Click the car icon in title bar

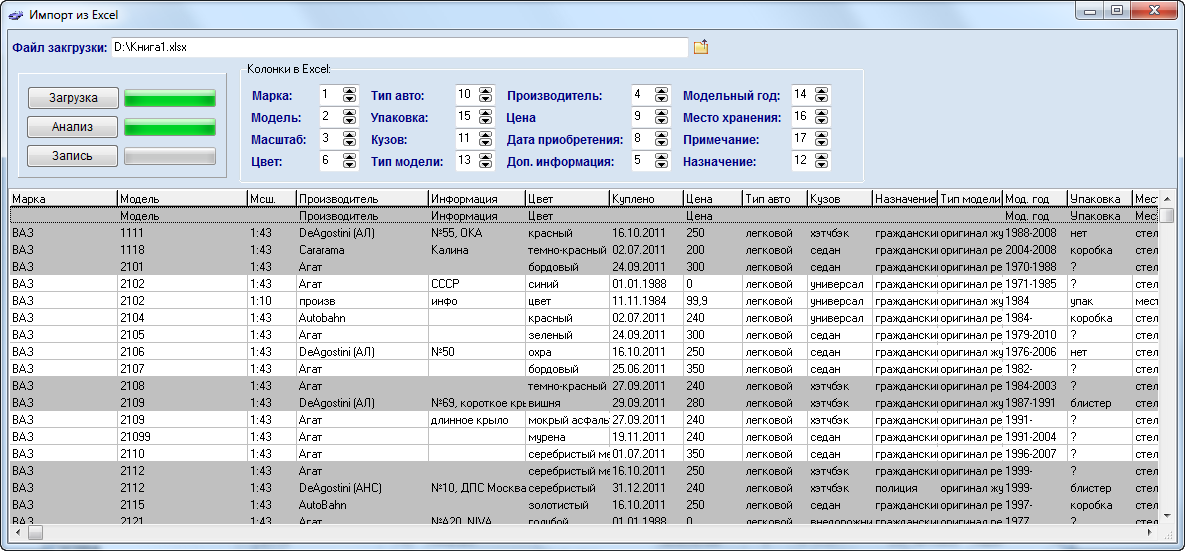tap(14, 14)
